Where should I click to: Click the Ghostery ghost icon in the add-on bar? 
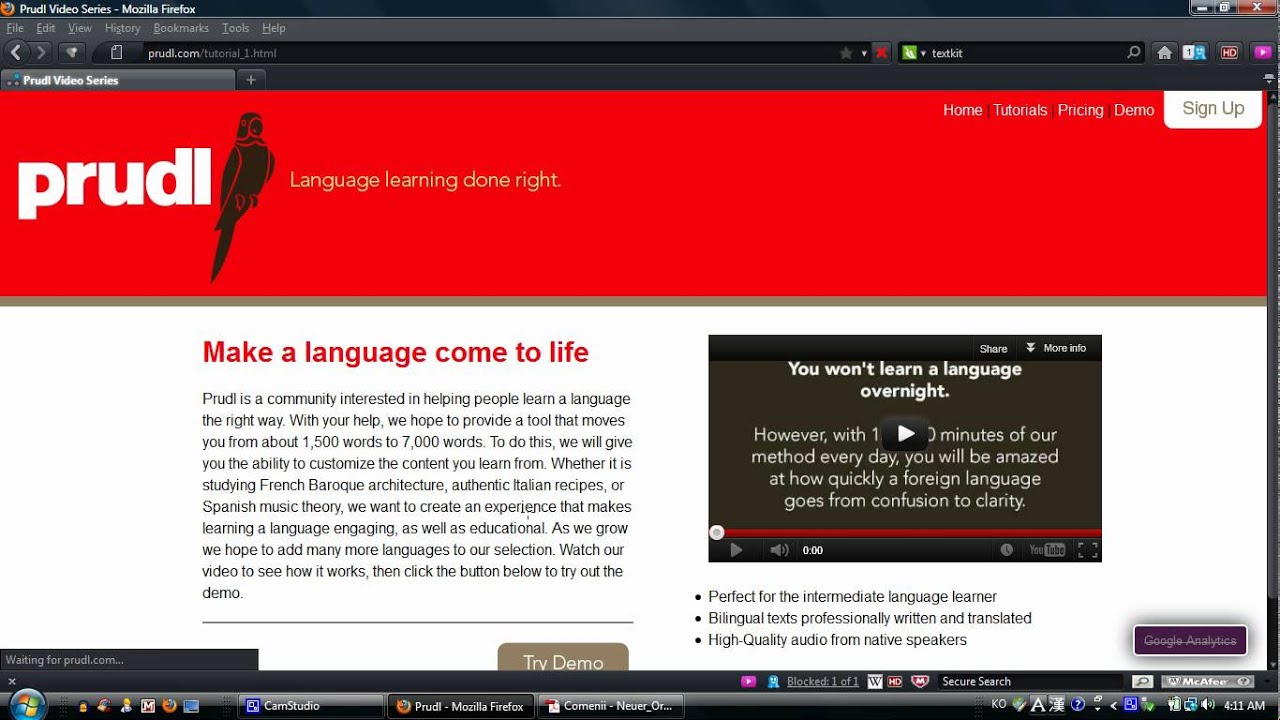click(x=773, y=681)
